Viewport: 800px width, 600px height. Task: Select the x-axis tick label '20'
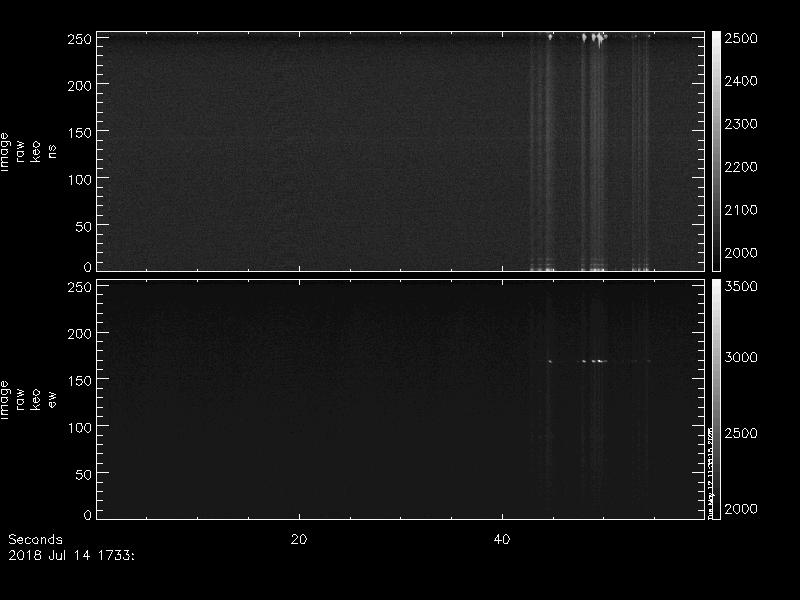pyautogui.click(x=299, y=539)
